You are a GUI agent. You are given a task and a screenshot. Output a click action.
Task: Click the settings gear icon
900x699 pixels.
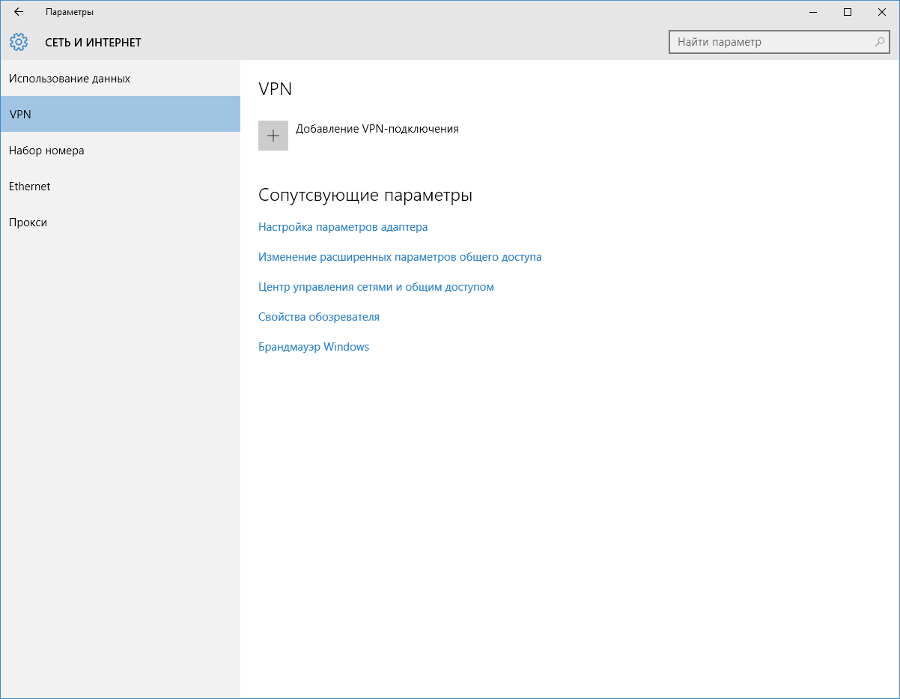(x=18, y=42)
